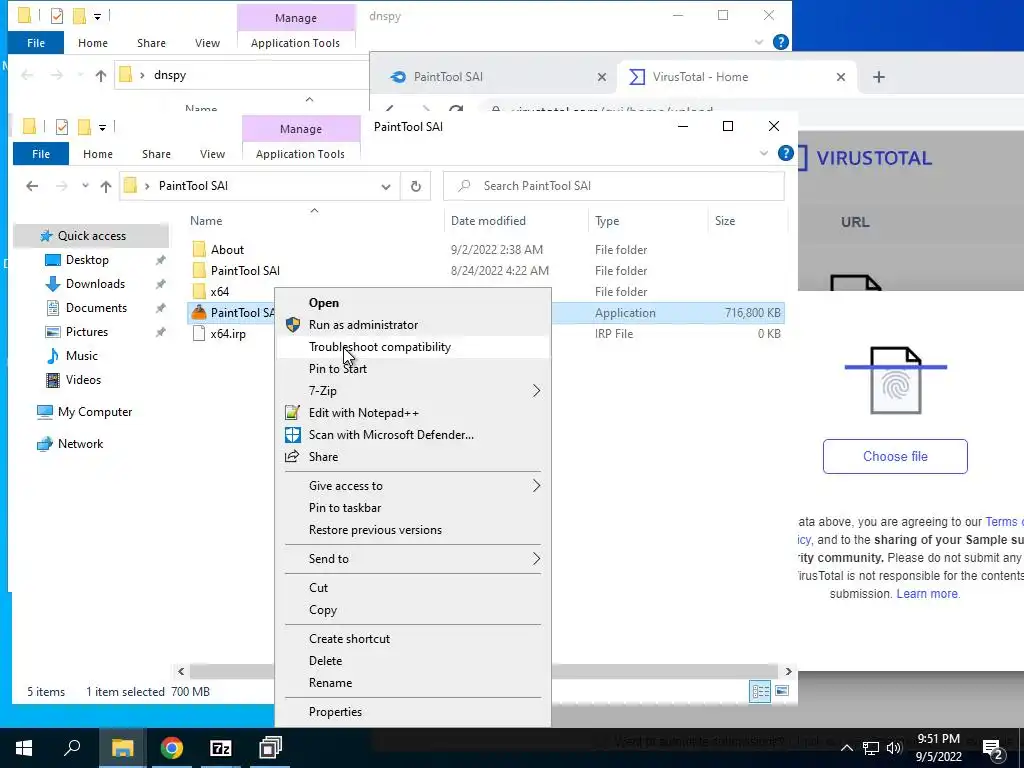
Task: Open 7-Zip from the taskbar
Action: [221, 748]
